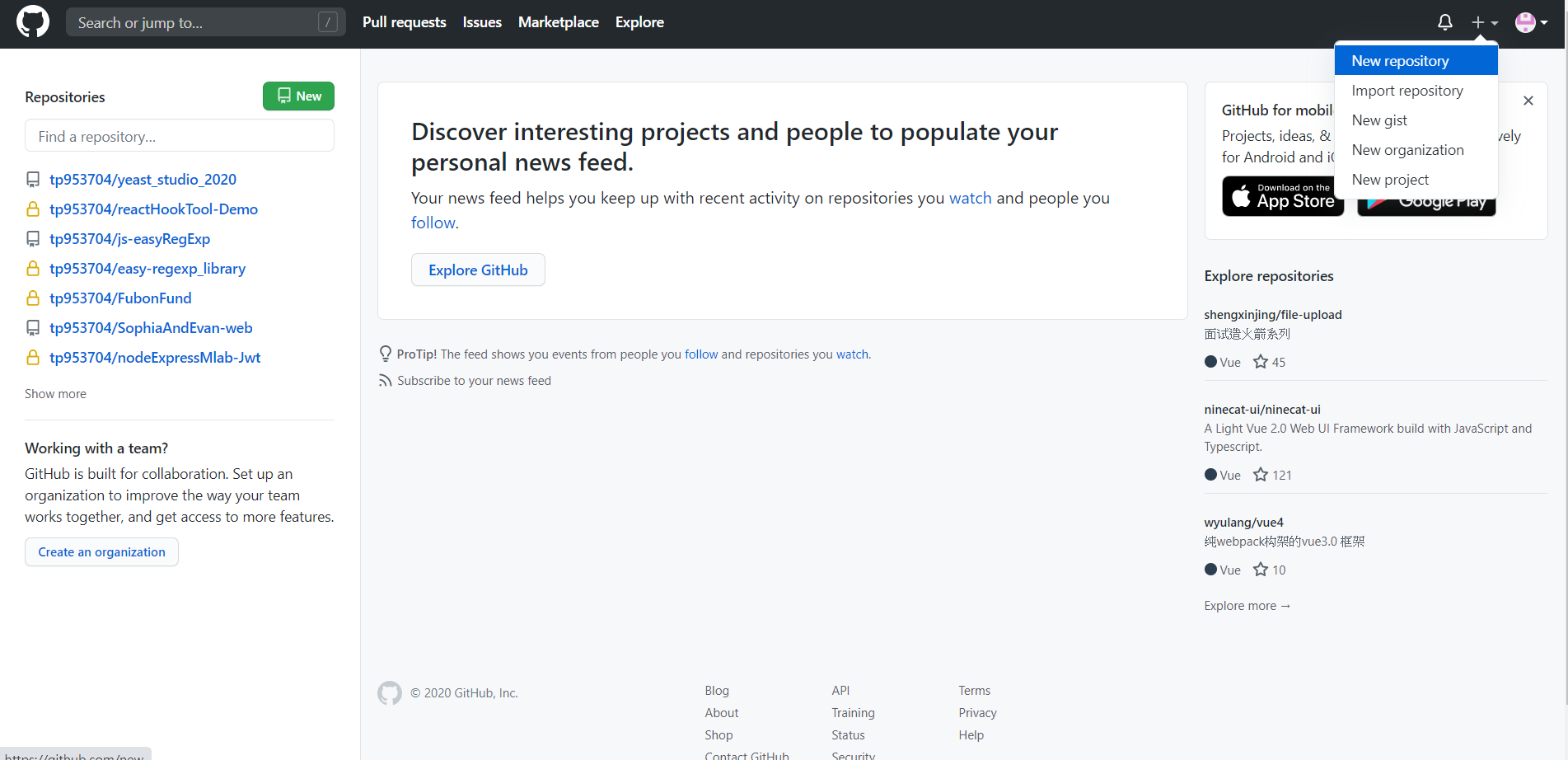Click the Explore more link
This screenshot has width=1568, height=760.
point(1247,606)
